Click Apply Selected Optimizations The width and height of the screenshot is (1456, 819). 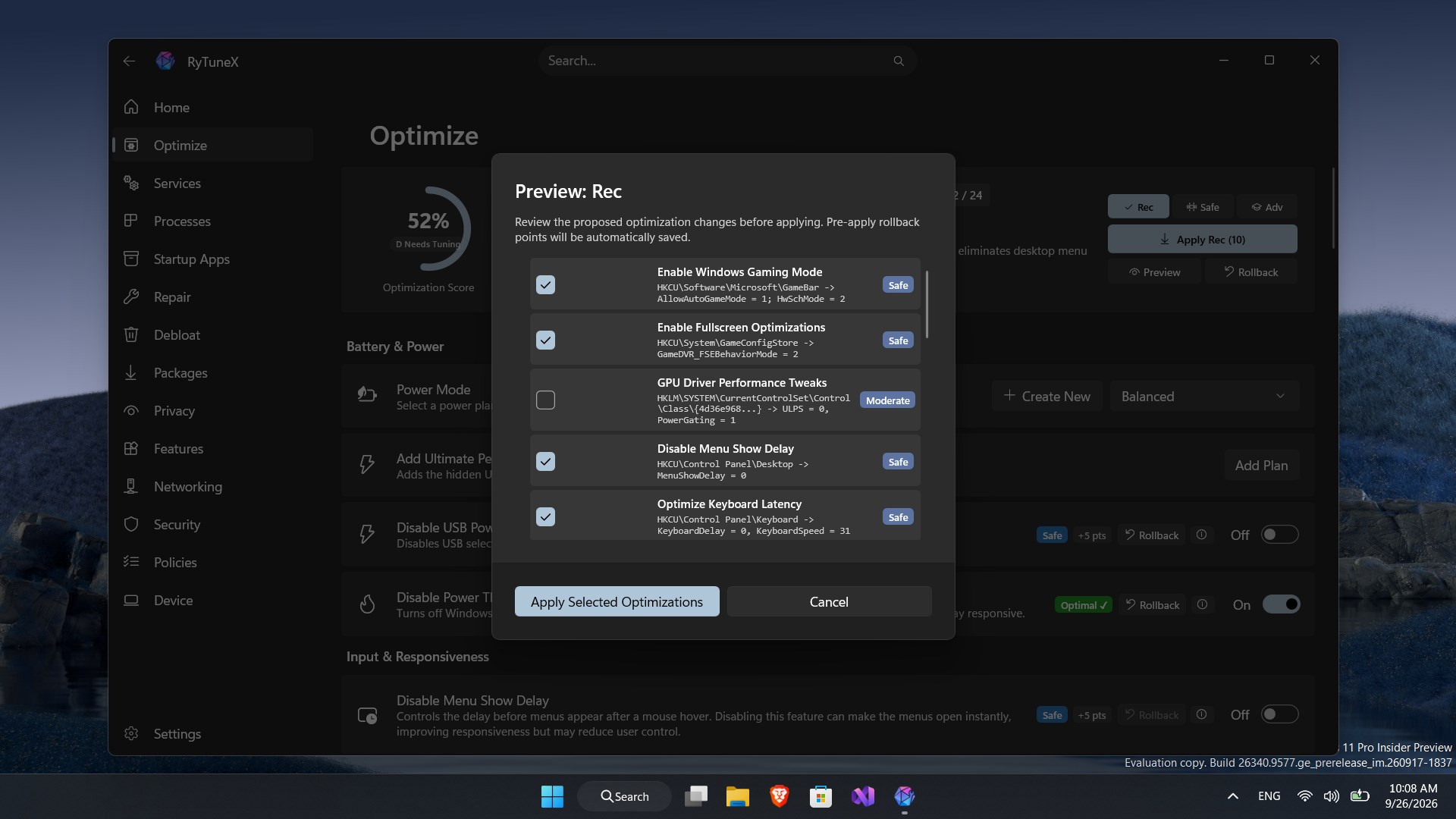pos(617,601)
